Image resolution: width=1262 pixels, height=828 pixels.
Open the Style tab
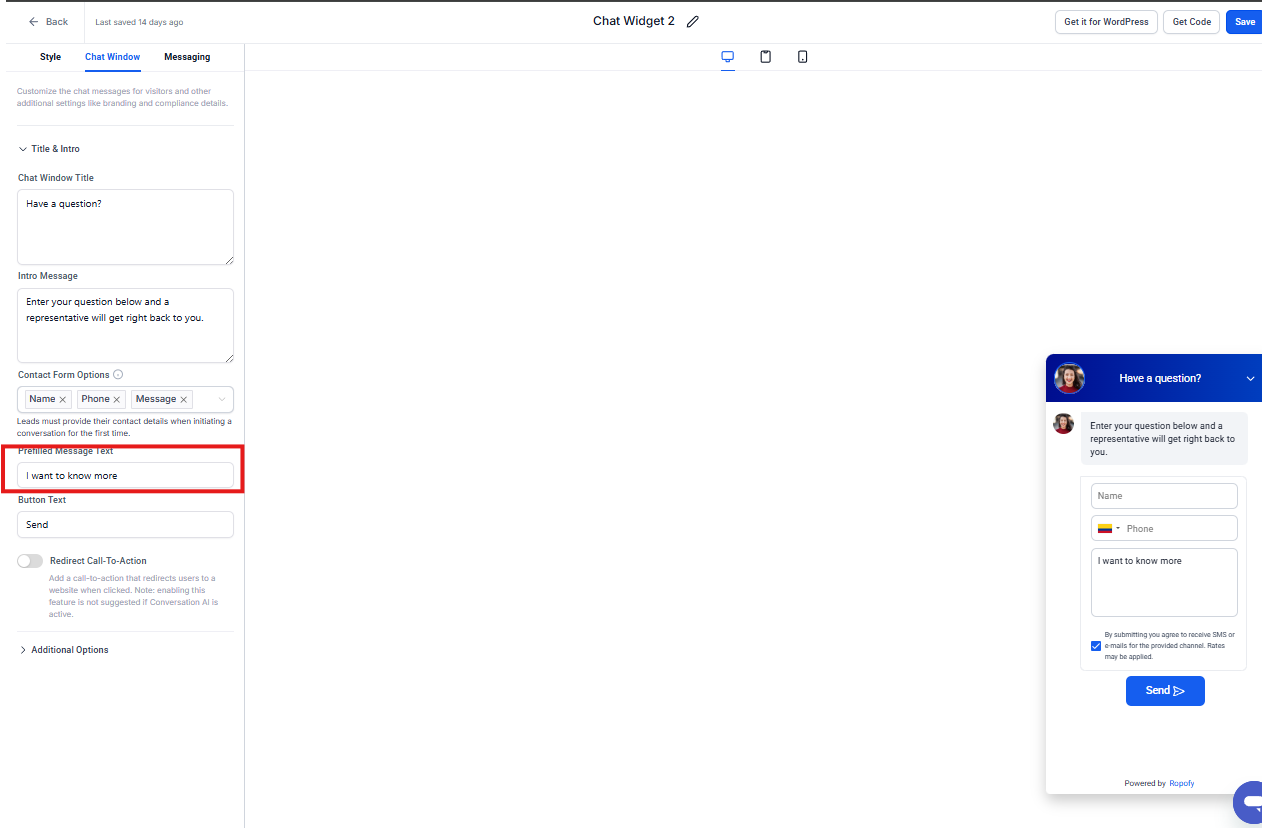(x=50, y=57)
